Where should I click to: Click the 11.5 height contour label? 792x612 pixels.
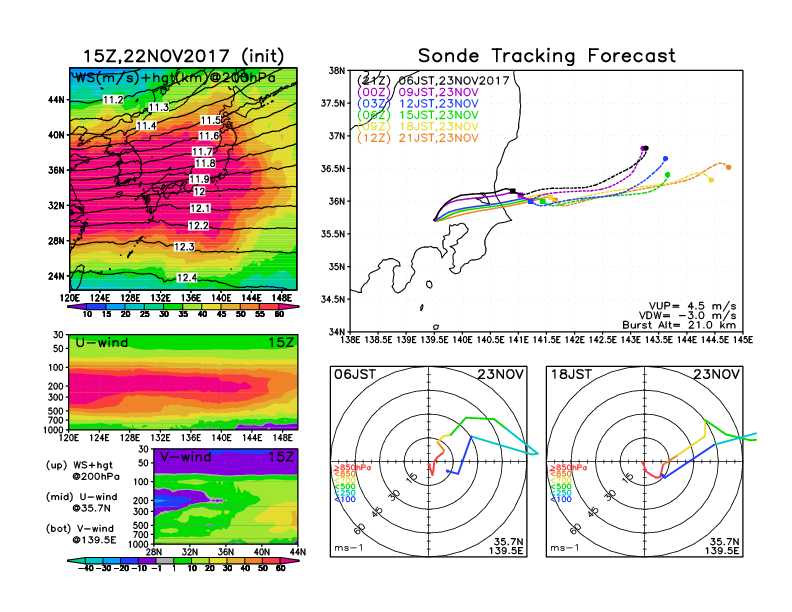click(211, 120)
